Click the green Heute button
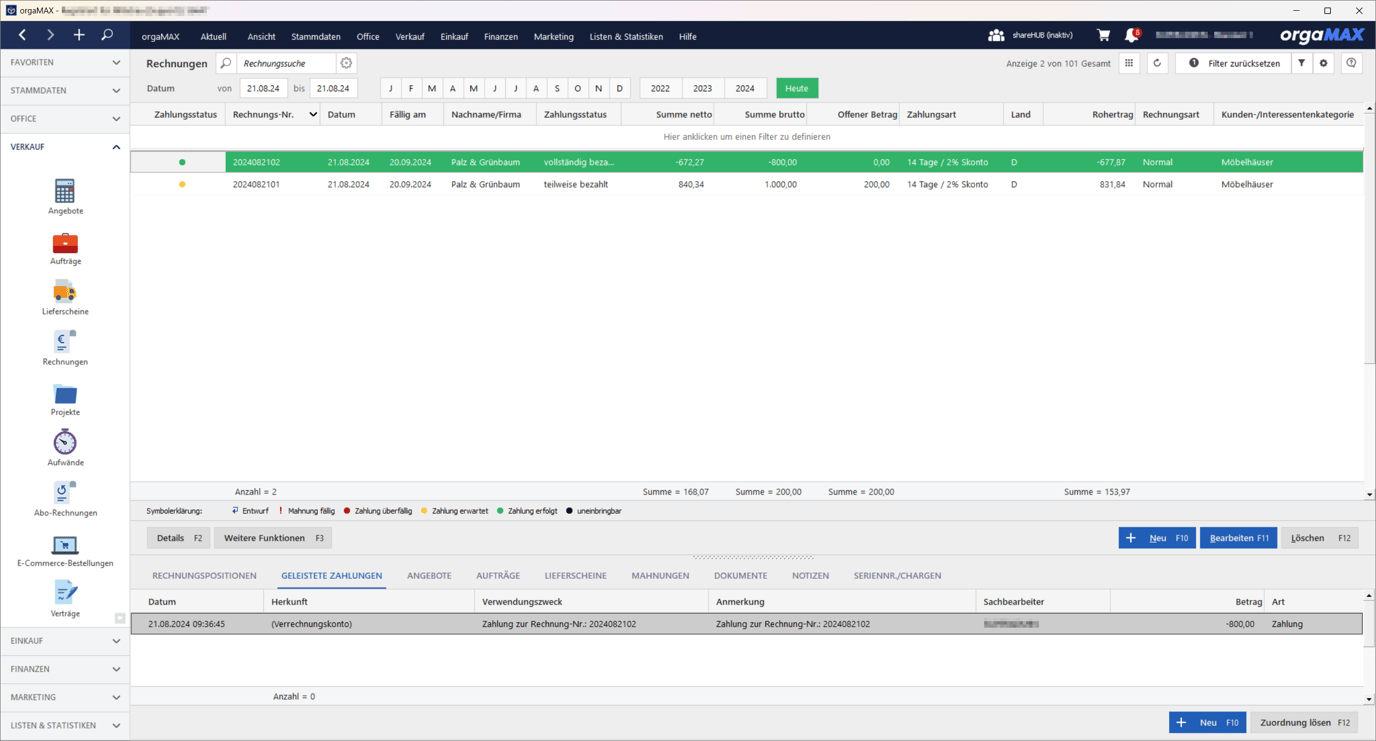This screenshot has height=741, width=1376. tap(796, 88)
